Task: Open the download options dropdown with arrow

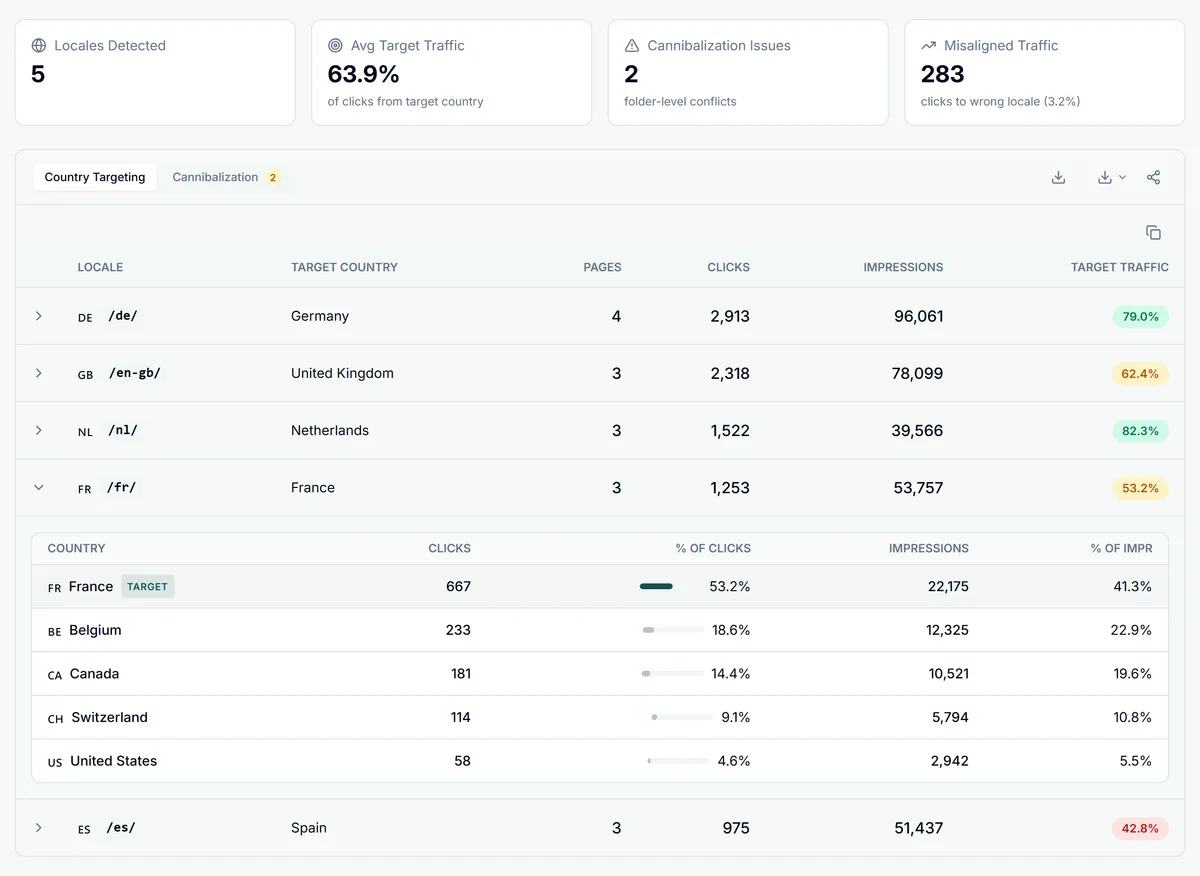Action: (x=1111, y=177)
